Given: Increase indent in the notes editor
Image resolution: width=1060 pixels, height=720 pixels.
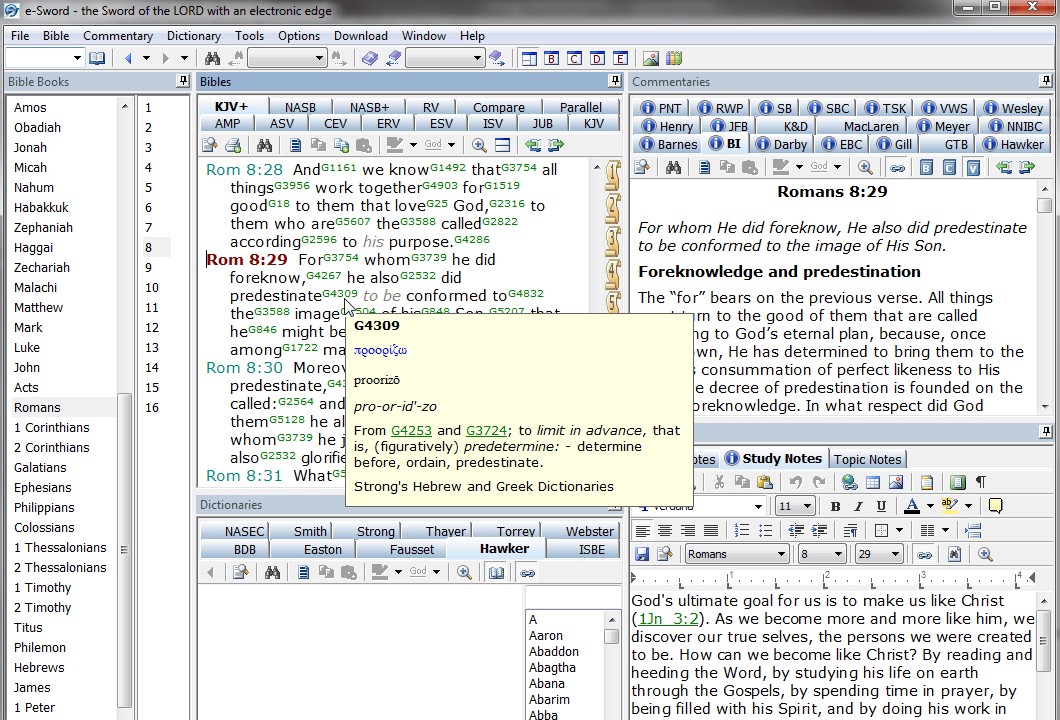Looking at the screenshot, I should (819, 531).
